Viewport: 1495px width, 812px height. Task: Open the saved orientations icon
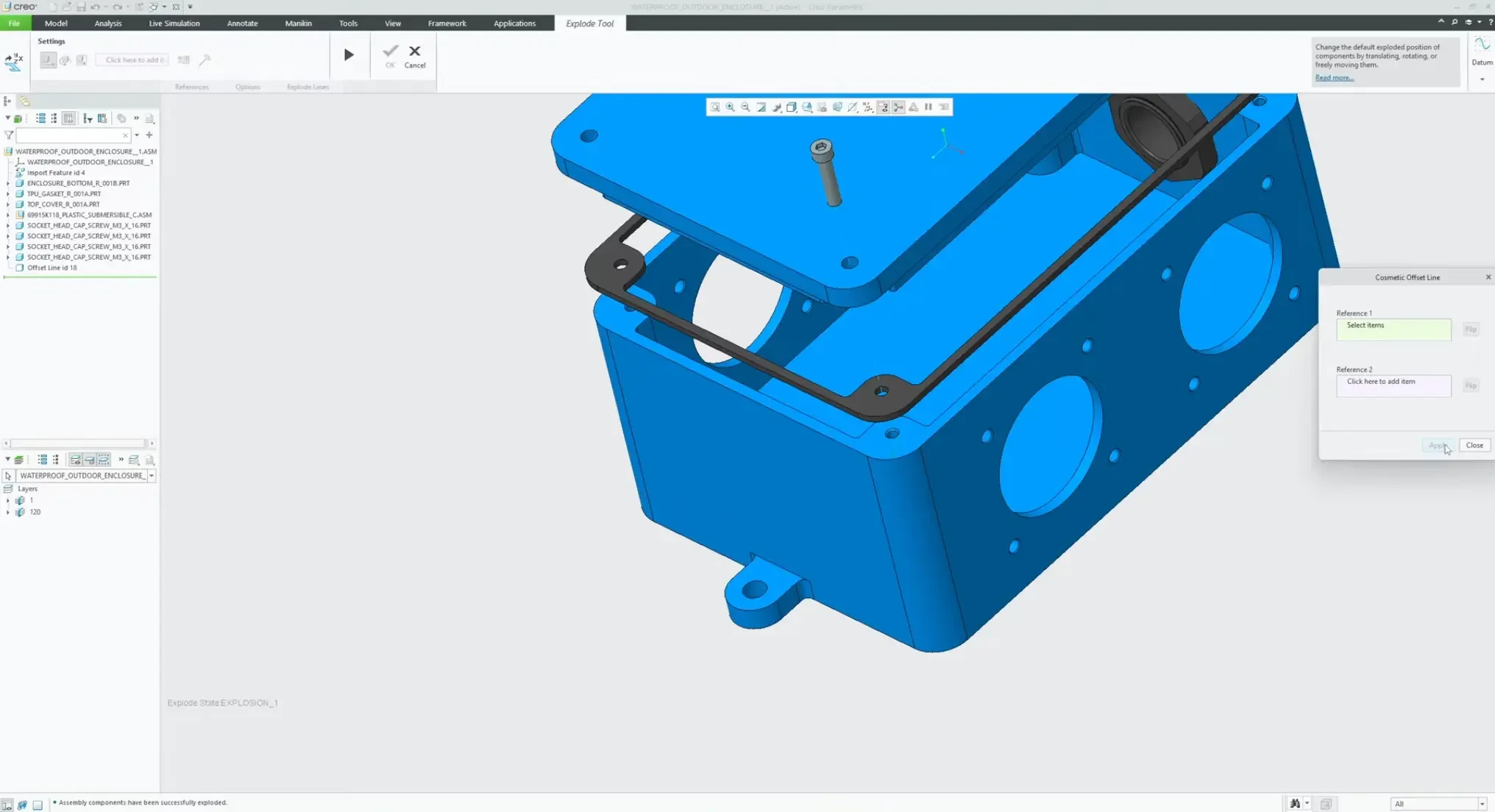tap(807, 107)
